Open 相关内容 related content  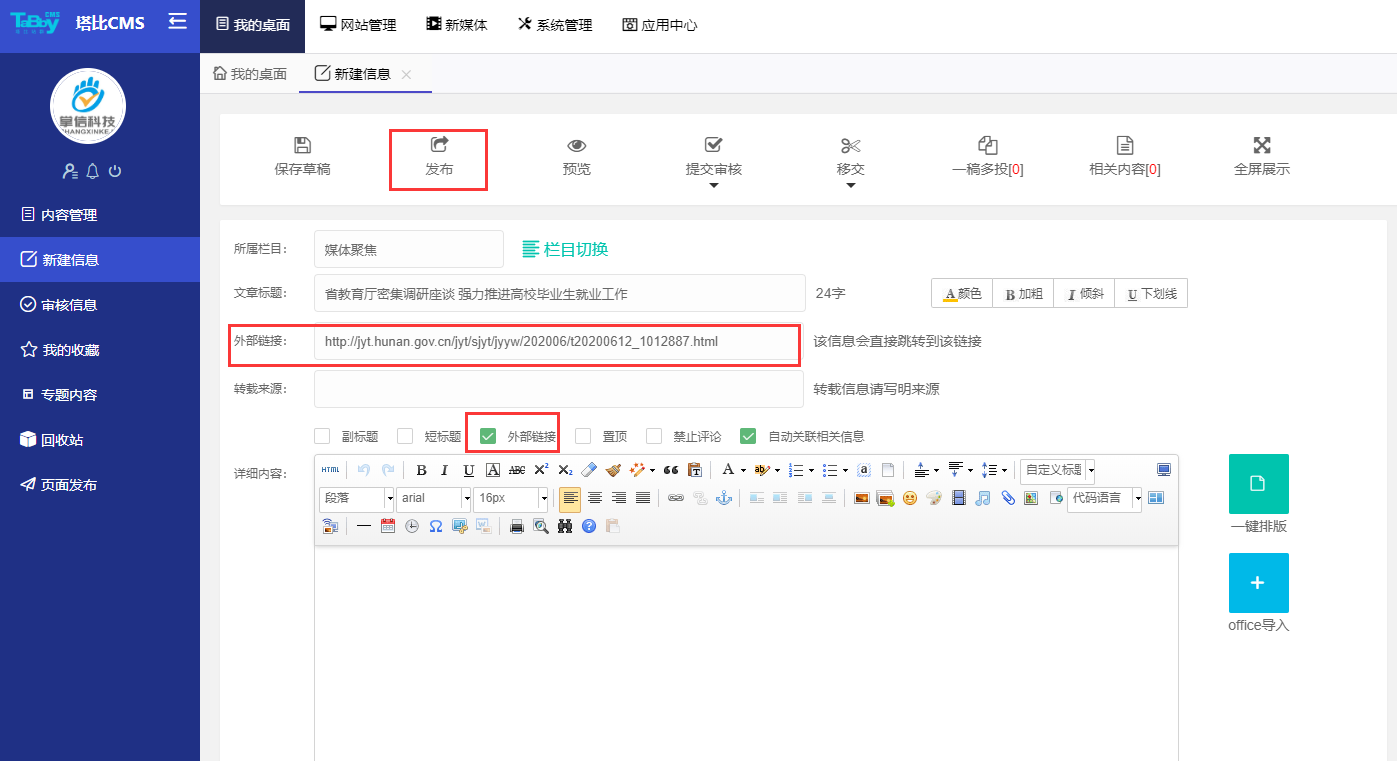click(1125, 158)
